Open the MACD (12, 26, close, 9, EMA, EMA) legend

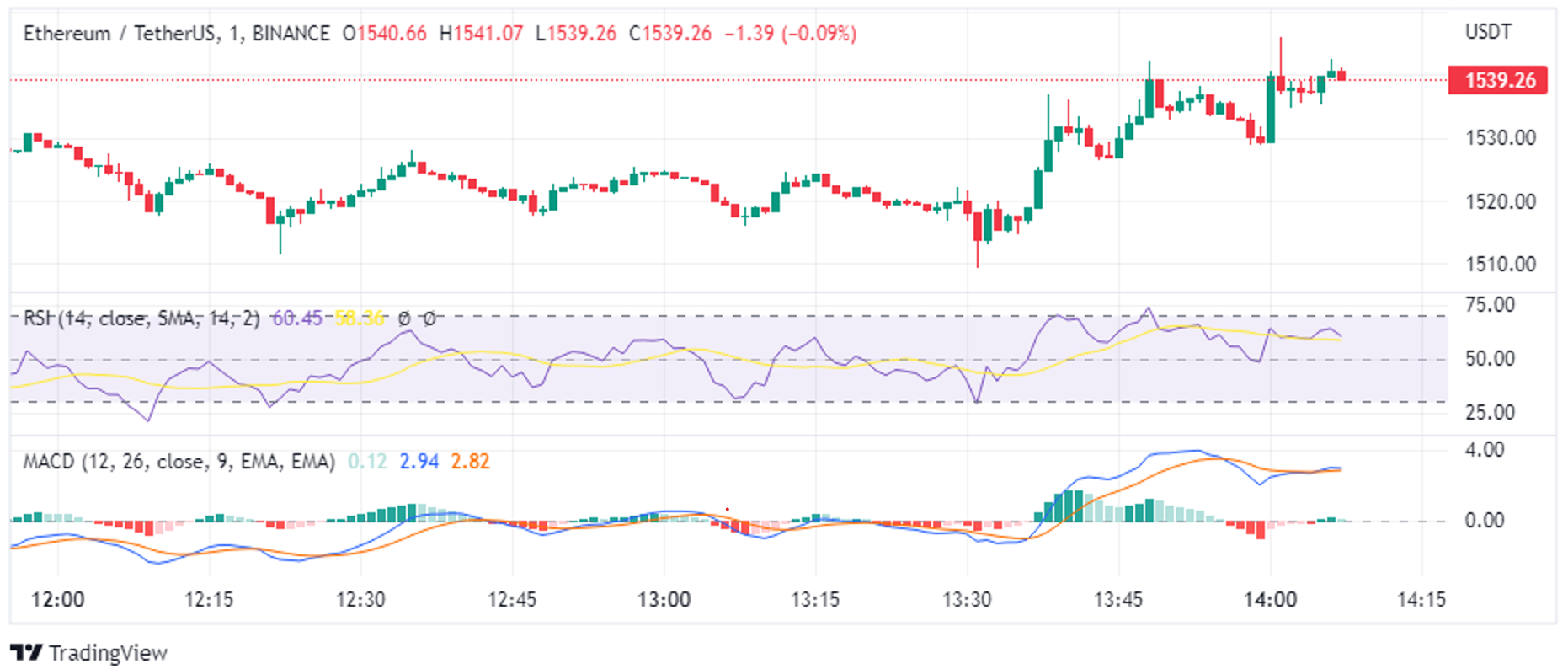pos(179,462)
